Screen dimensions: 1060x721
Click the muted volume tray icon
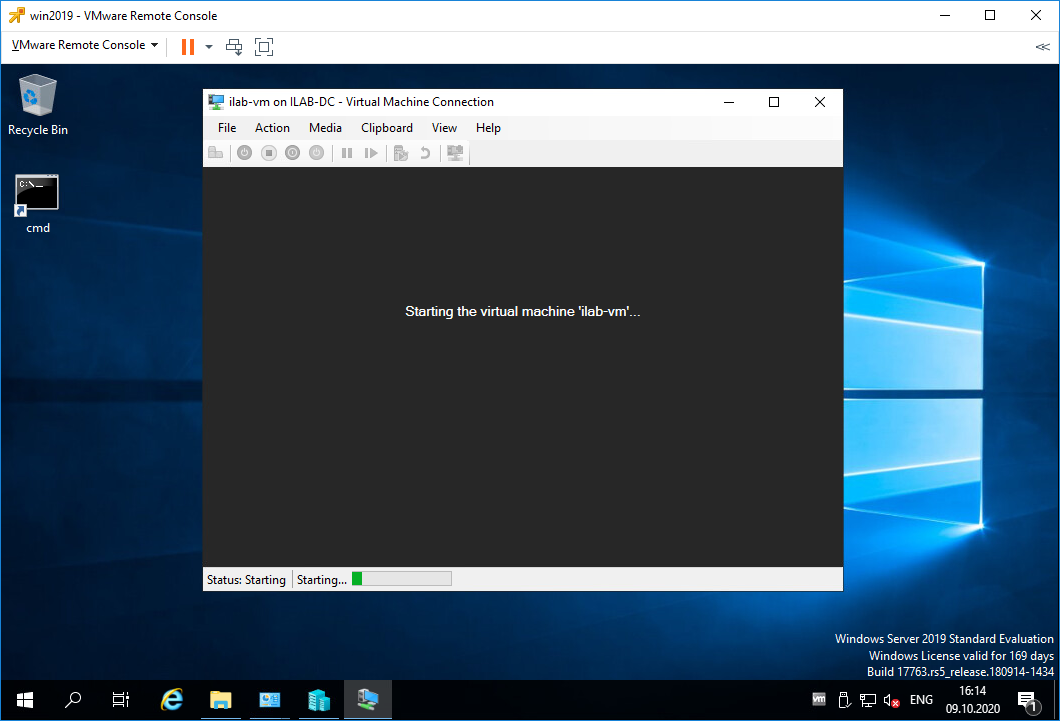click(892, 700)
